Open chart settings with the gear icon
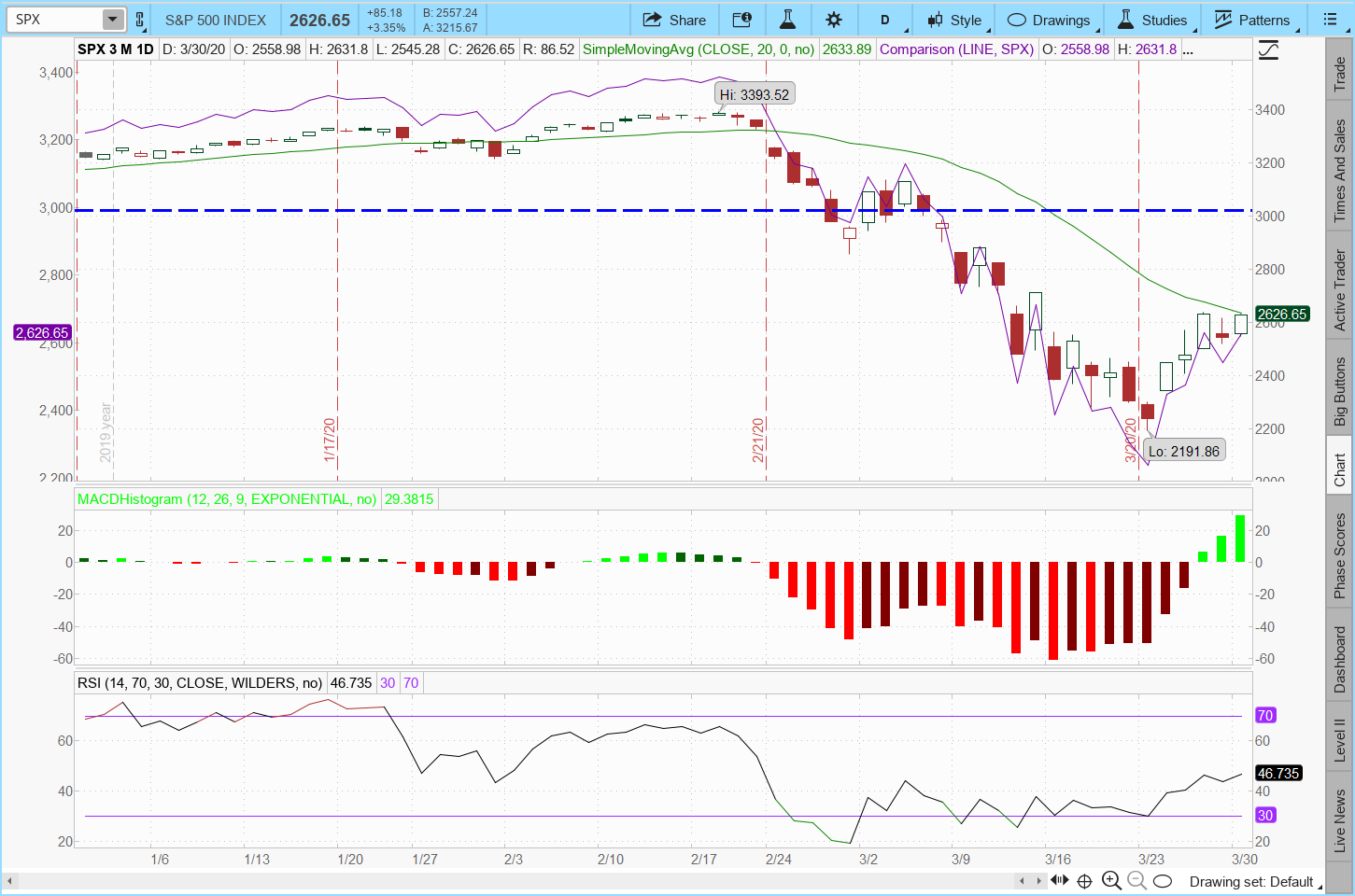The height and width of the screenshot is (896, 1355). [x=834, y=20]
